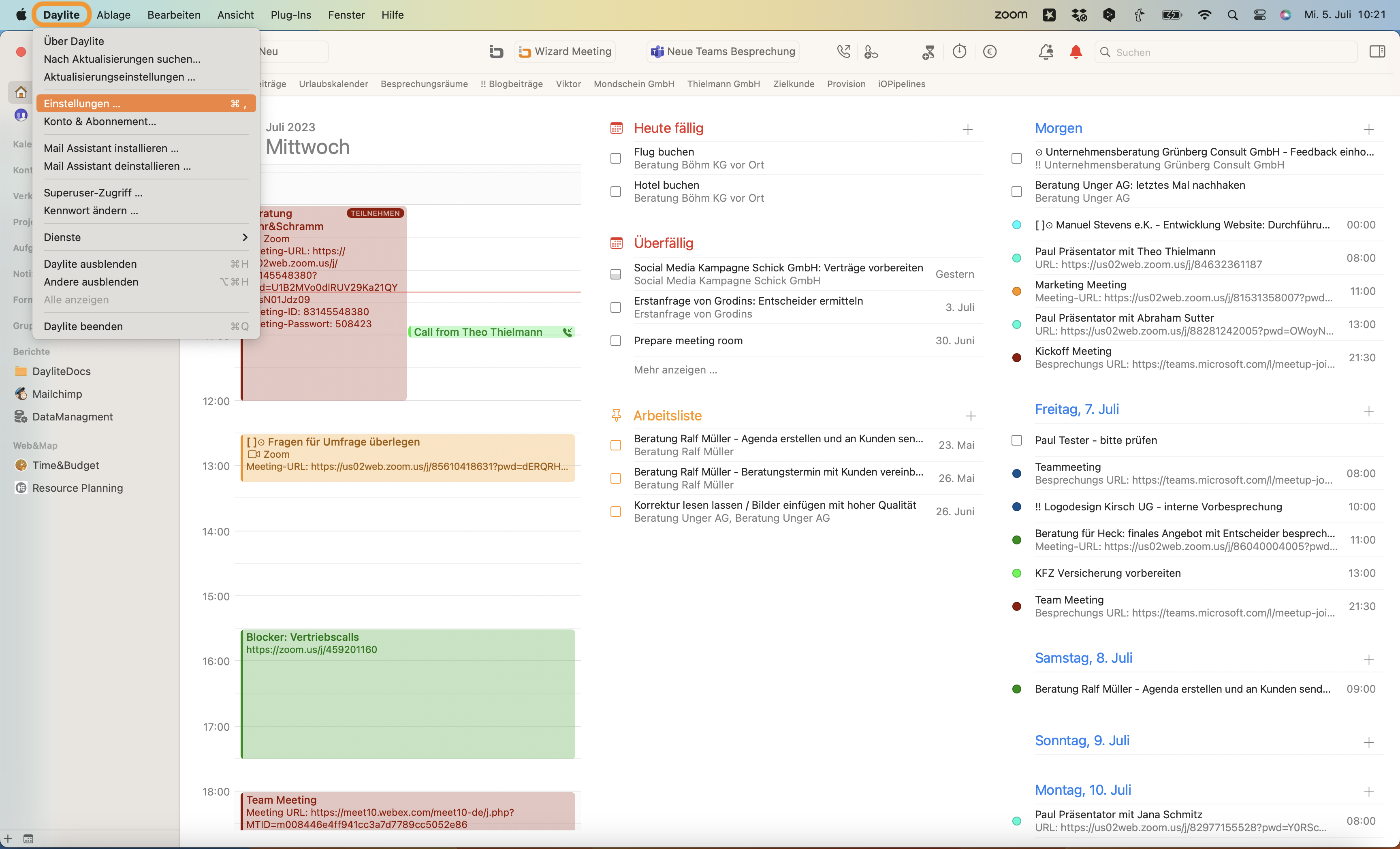Click the Wizard Meeting button

pos(566,52)
